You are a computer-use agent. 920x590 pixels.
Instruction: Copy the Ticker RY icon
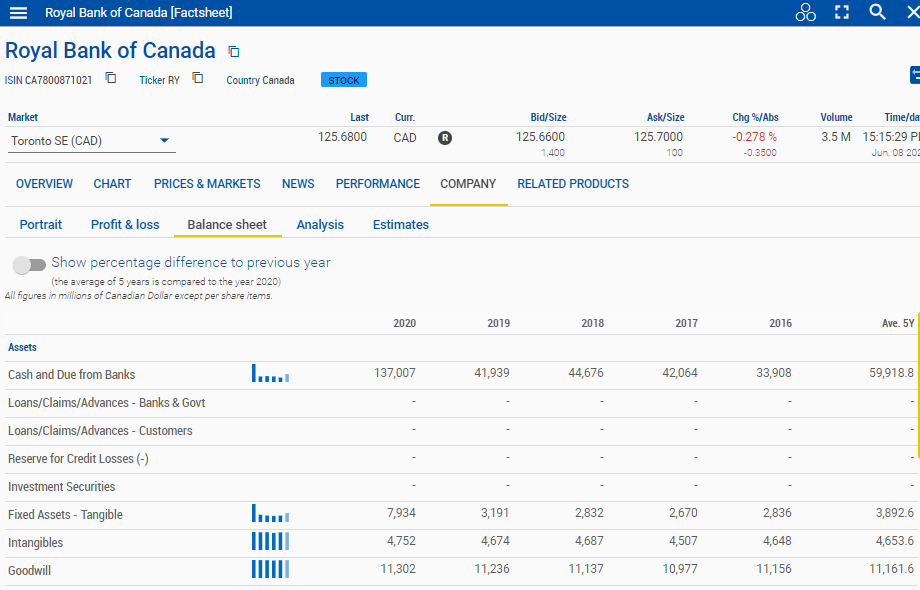click(x=198, y=78)
